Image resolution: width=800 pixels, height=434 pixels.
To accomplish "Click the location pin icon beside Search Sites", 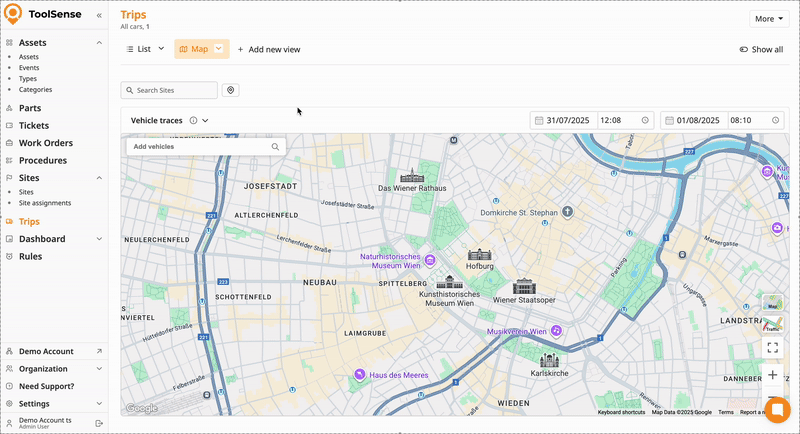I will tap(231, 90).
